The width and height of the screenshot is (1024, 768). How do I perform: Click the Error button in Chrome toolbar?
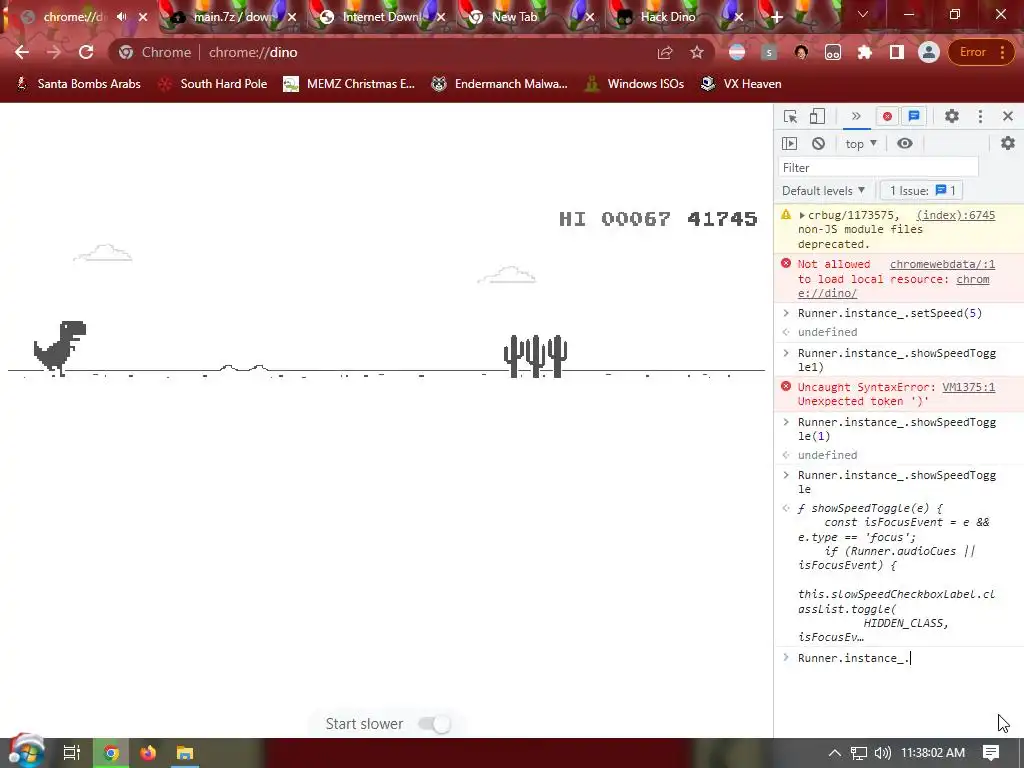[x=979, y=52]
